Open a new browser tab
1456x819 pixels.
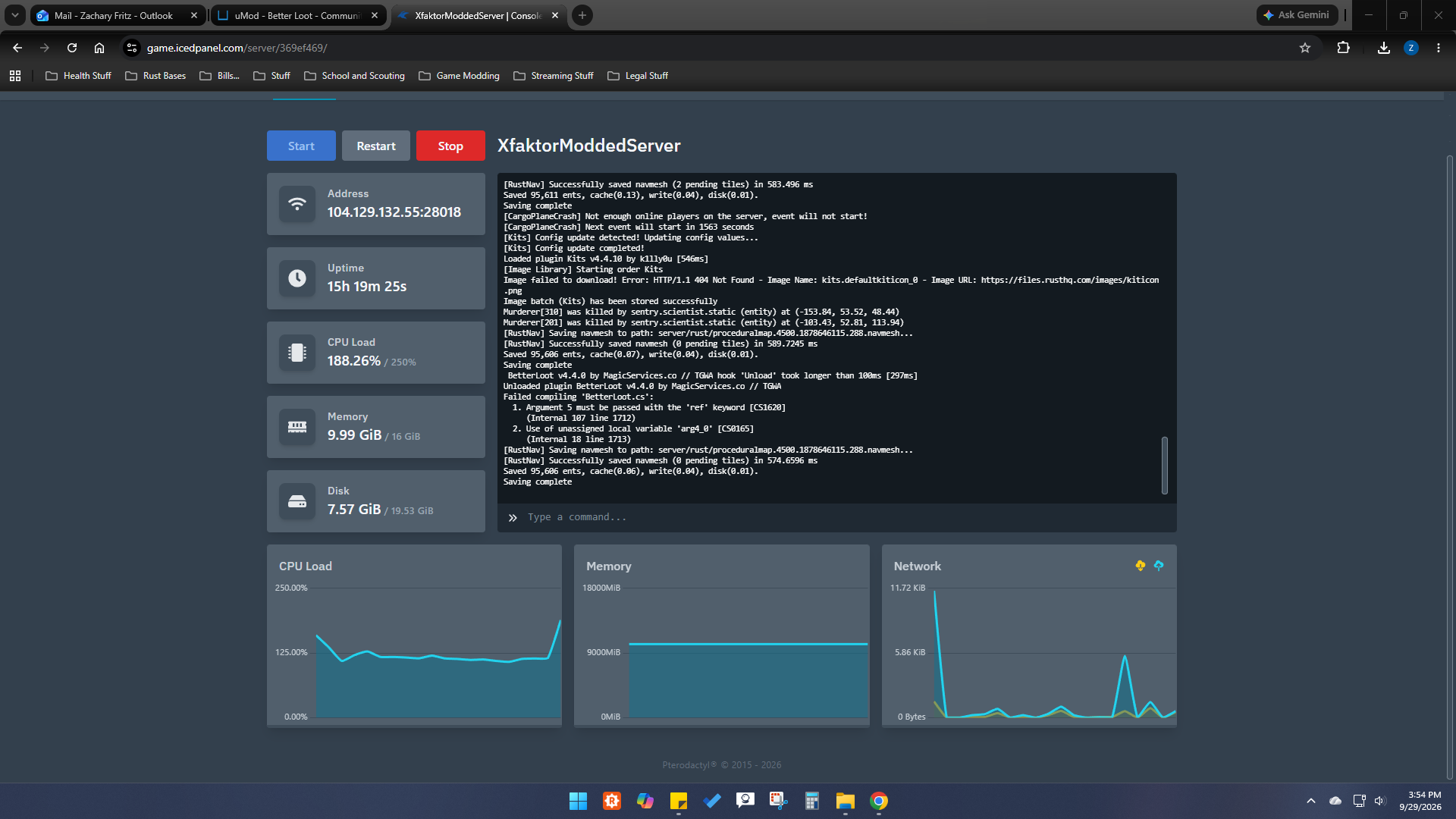[582, 15]
